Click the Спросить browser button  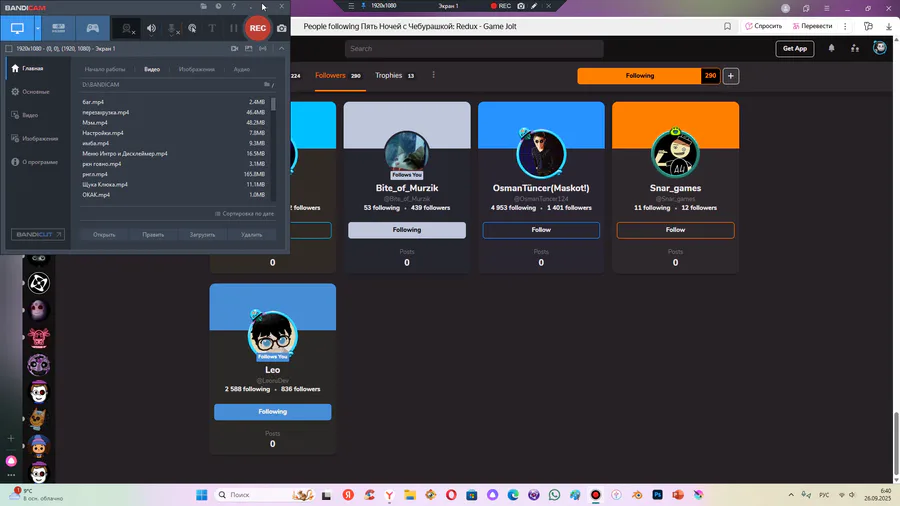763,26
